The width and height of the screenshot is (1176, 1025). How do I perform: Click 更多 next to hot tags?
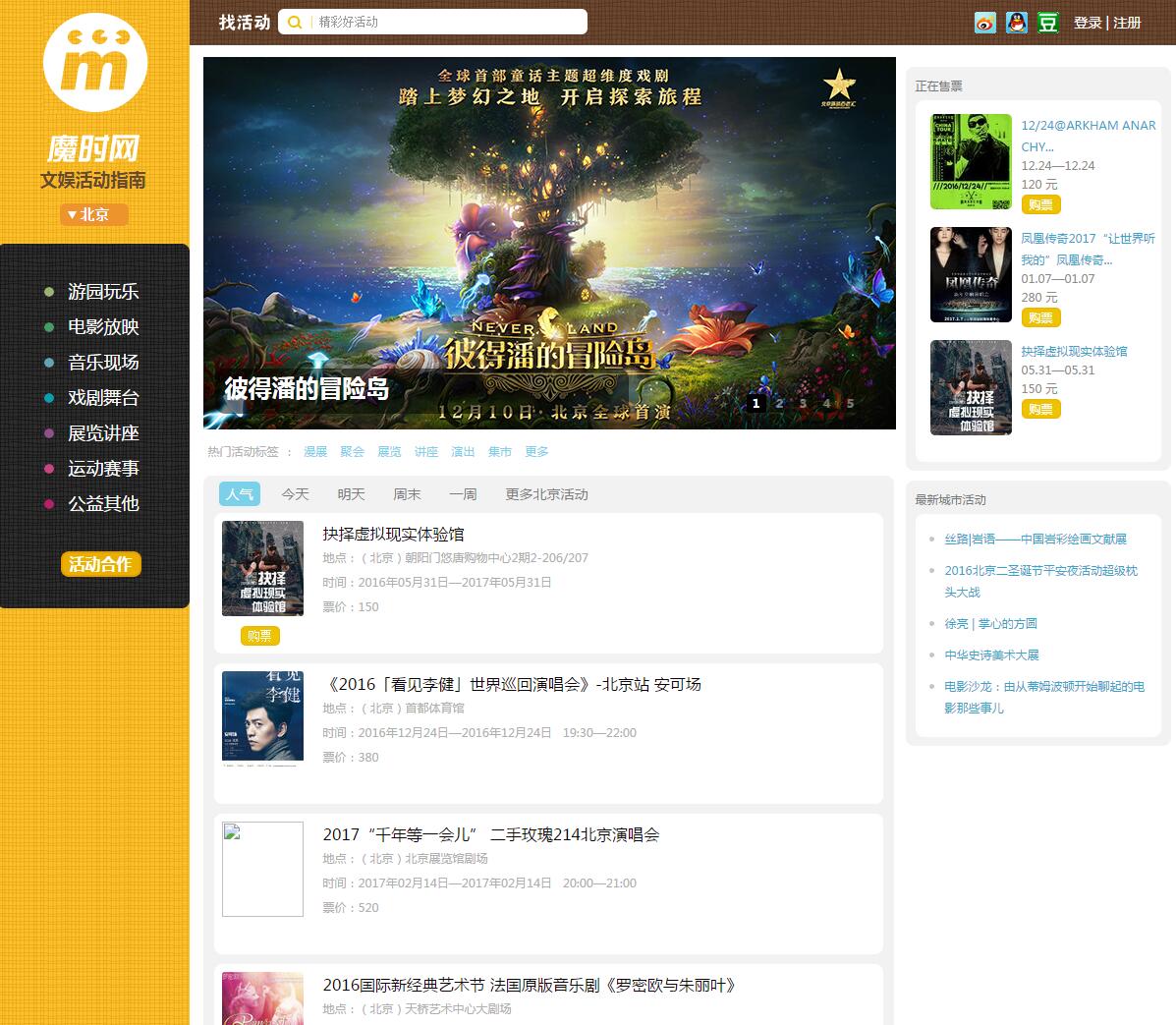click(536, 451)
